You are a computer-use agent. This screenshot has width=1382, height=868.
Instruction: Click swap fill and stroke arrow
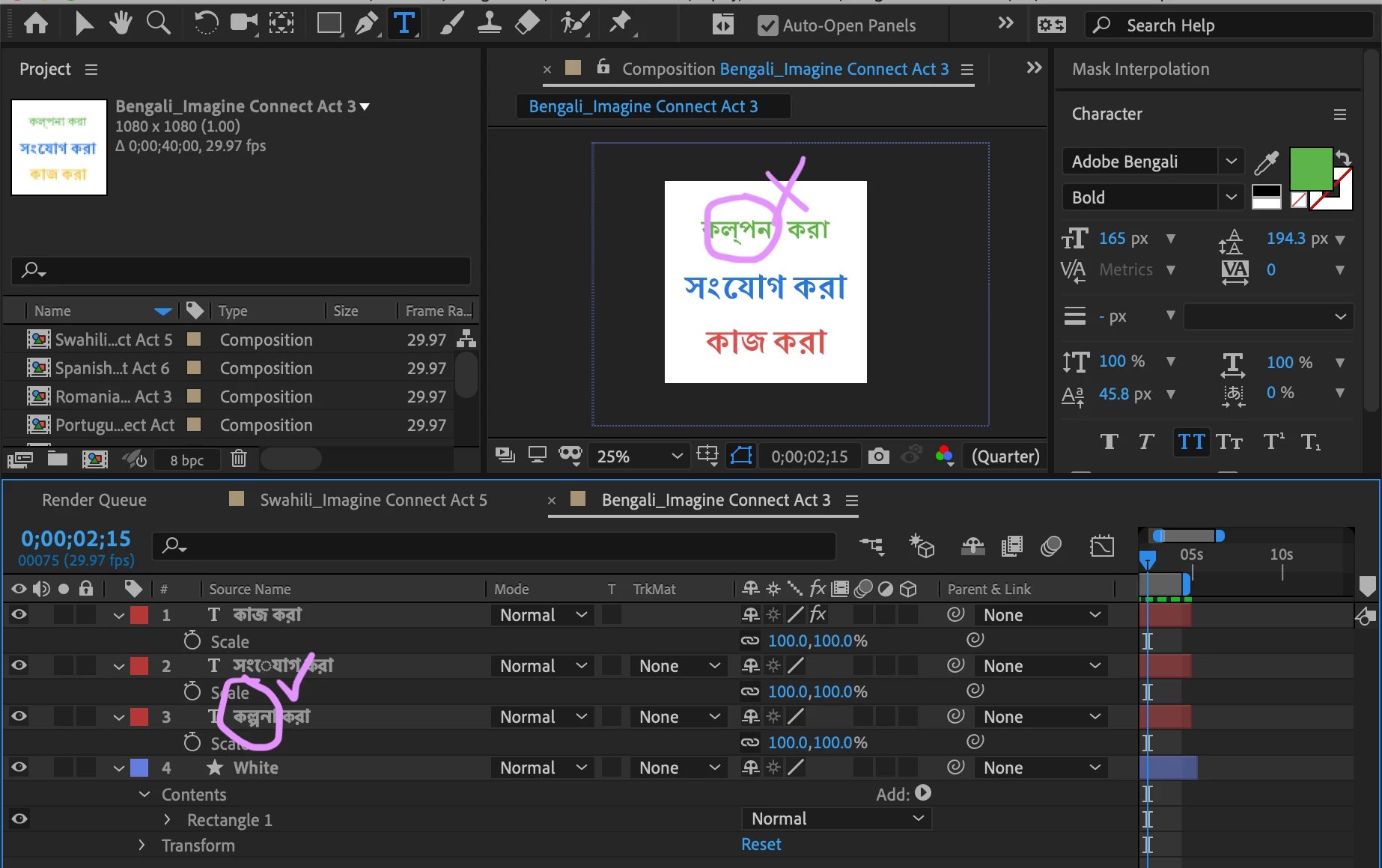click(1343, 158)
